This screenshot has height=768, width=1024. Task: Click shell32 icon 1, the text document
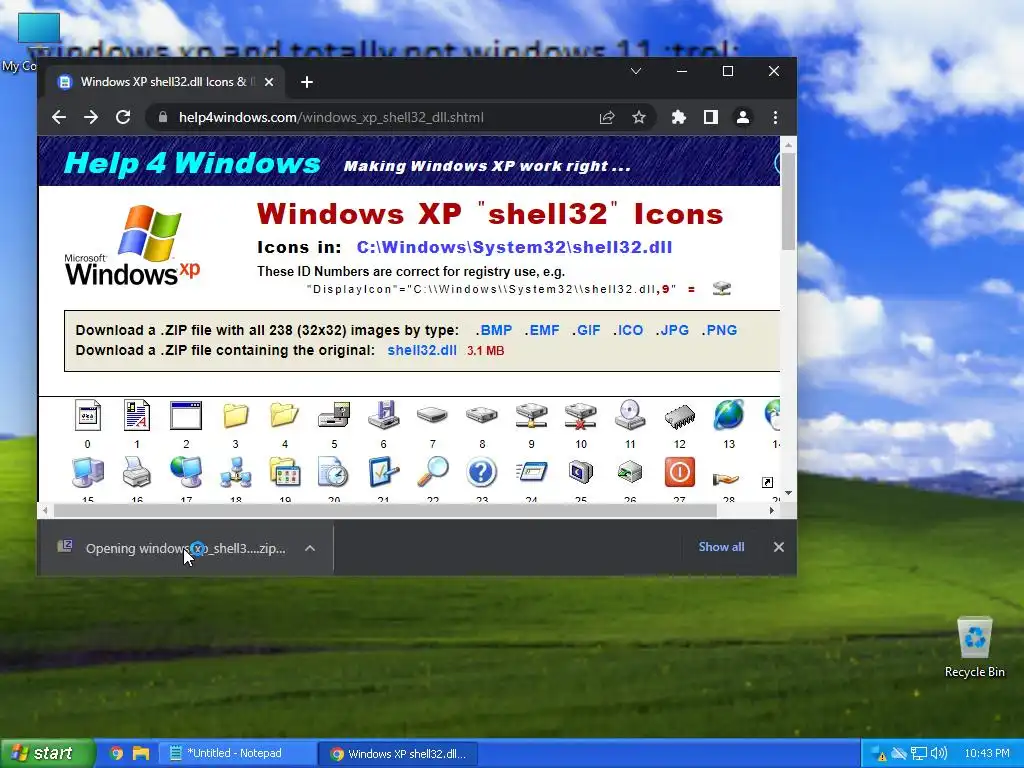pyautogui.click(x=136, y=415)
